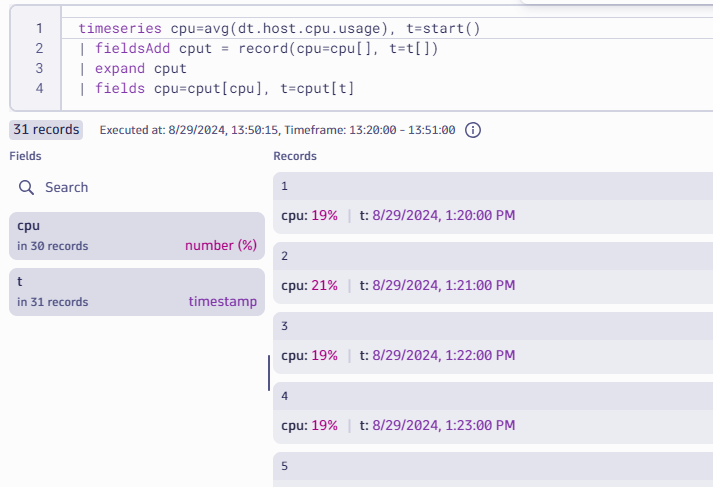Open record number 4 header row
Image resolution: width=713 pixels, height=487 pixels.
[492, 396]
